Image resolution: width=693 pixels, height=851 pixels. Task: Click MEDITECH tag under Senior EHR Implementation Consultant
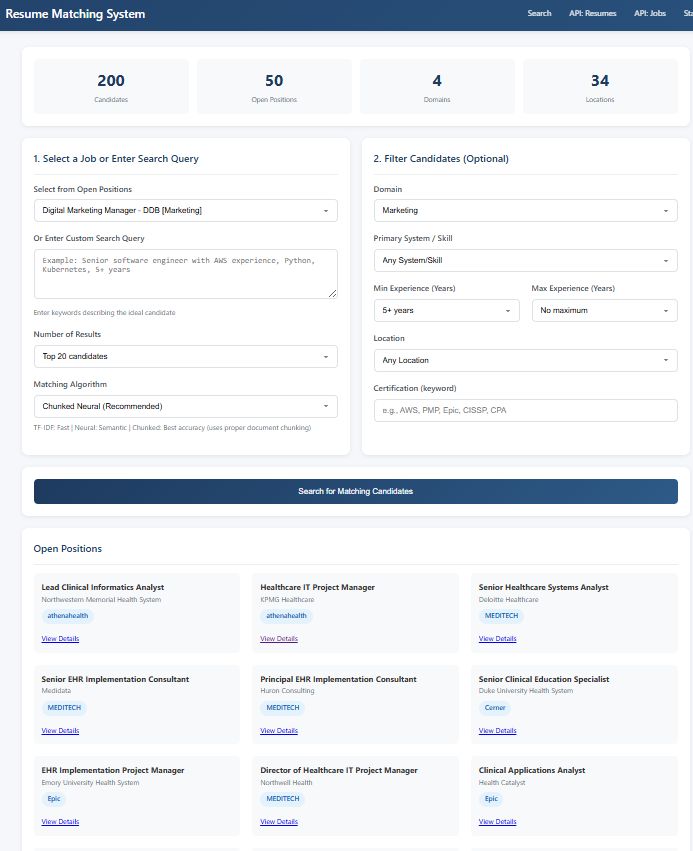(64, 708)
